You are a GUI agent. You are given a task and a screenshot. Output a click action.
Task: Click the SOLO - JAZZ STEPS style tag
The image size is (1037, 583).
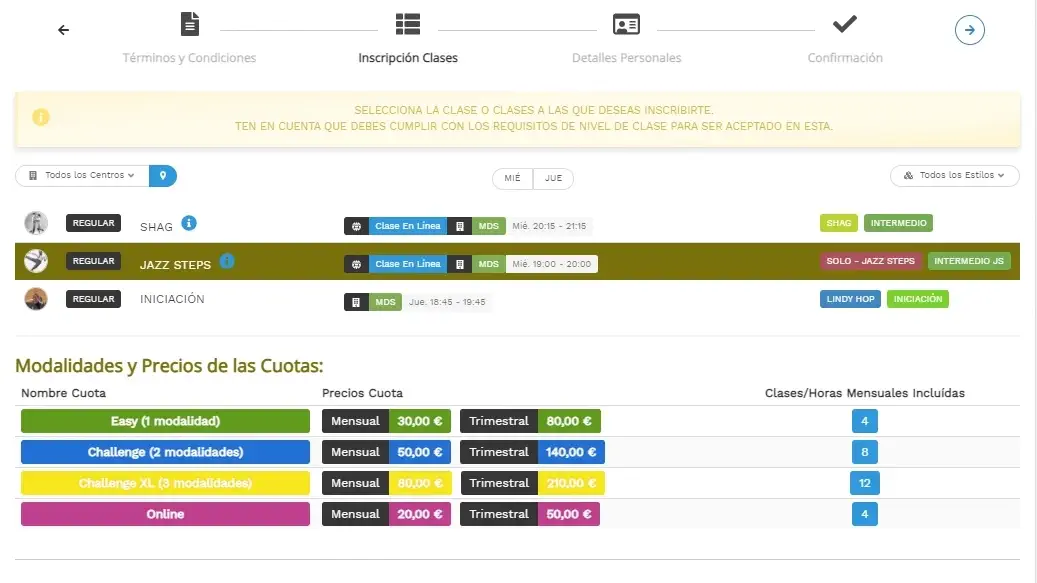tap(870, 261)
